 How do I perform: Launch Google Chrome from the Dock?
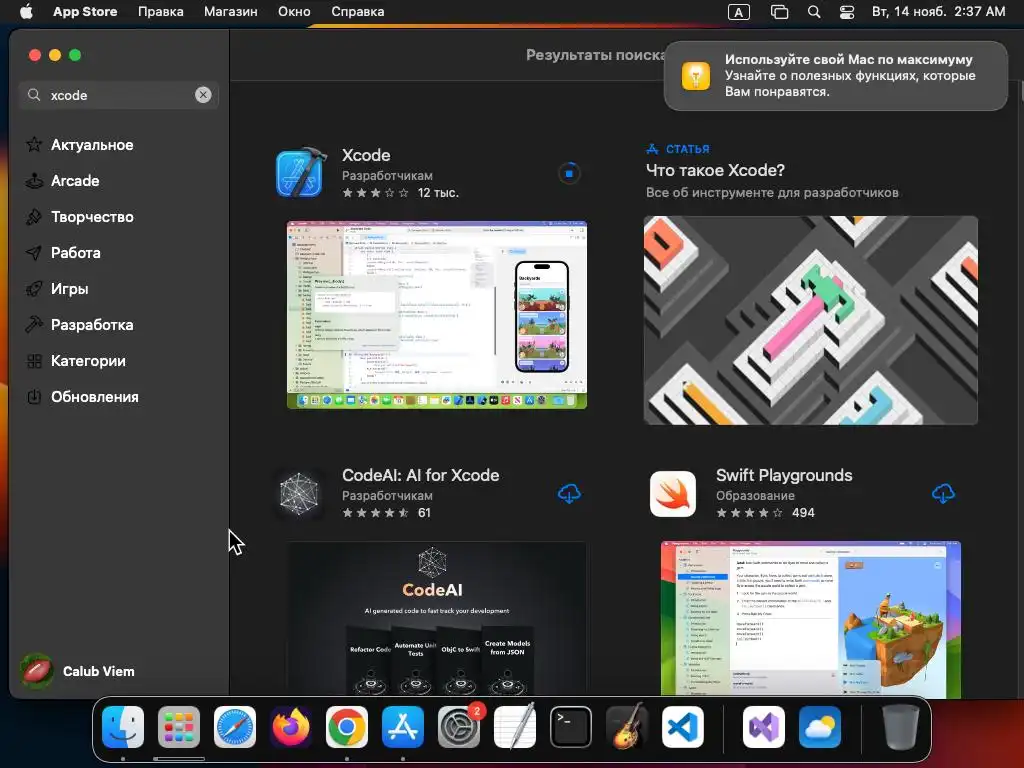tap(347, 727)
